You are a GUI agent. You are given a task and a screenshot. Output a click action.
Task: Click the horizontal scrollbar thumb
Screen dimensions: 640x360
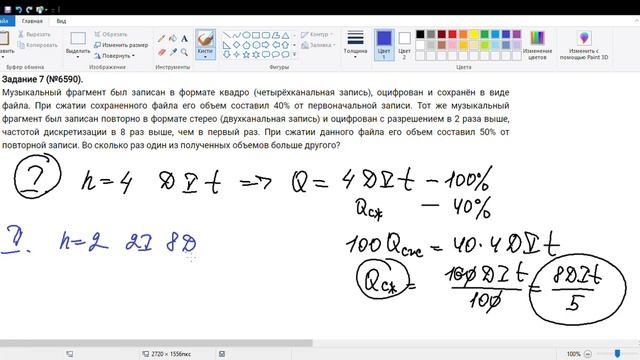(156, 343)
